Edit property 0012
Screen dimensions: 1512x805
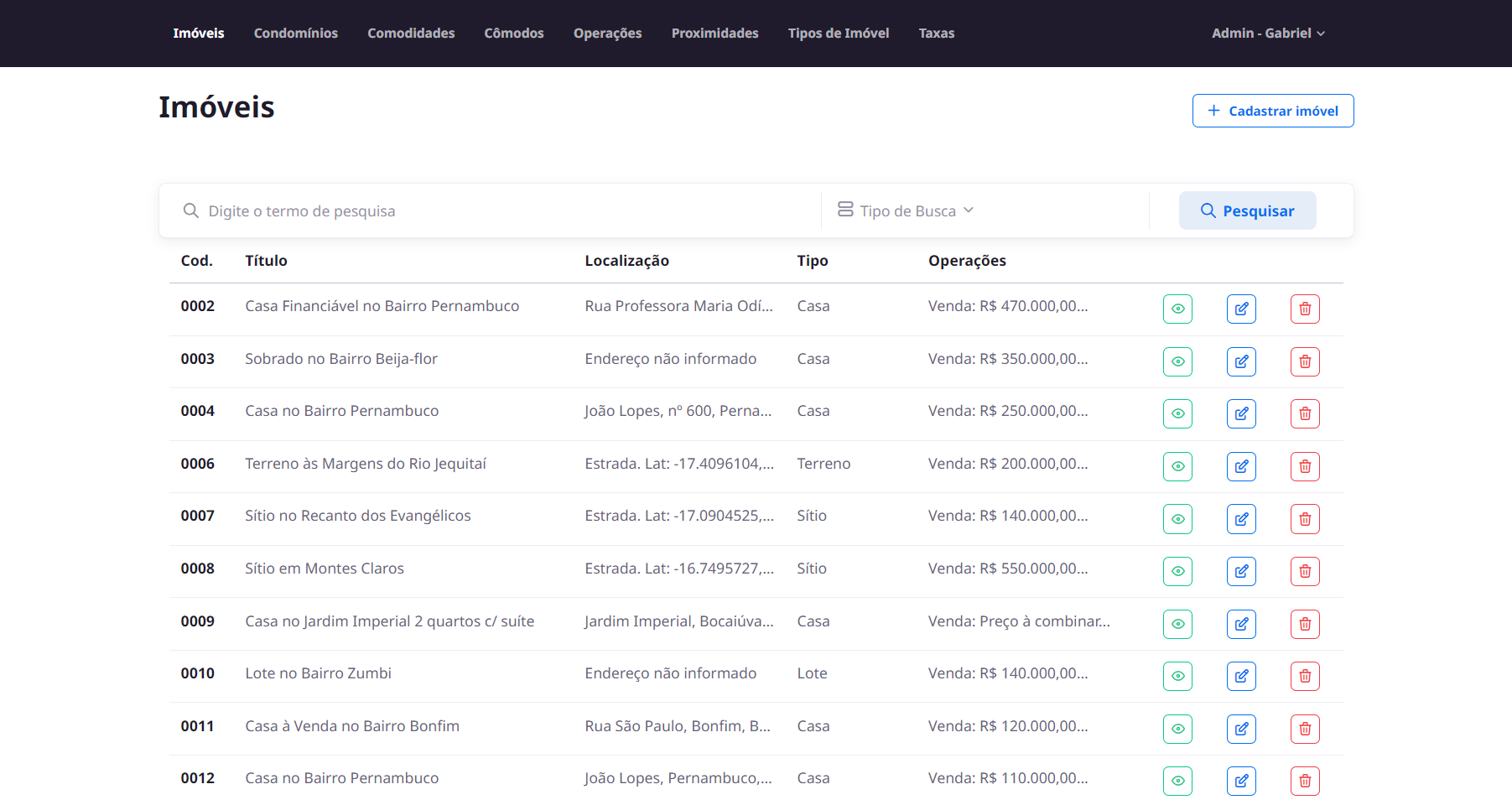click(1241, 781)
